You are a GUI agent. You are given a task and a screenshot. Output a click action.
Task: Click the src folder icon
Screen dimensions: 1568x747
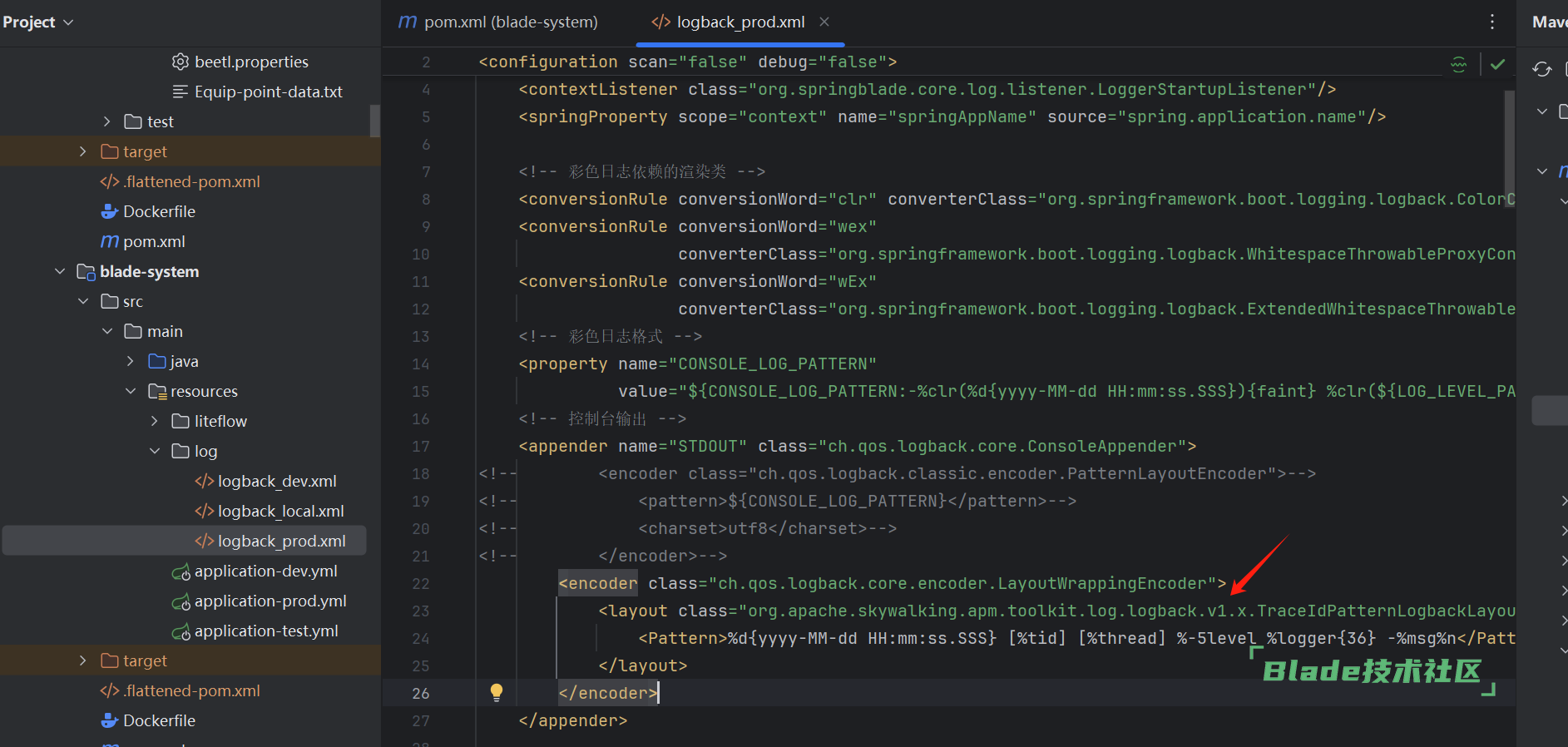[x=110, y=301]
